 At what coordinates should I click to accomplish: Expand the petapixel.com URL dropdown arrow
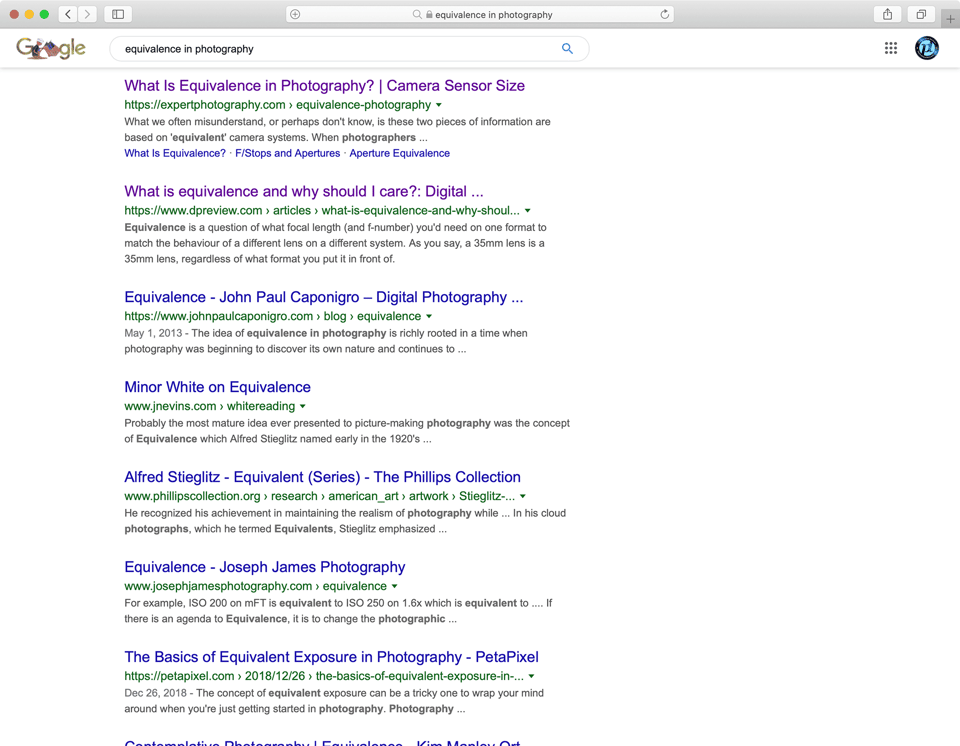point(531,677)
